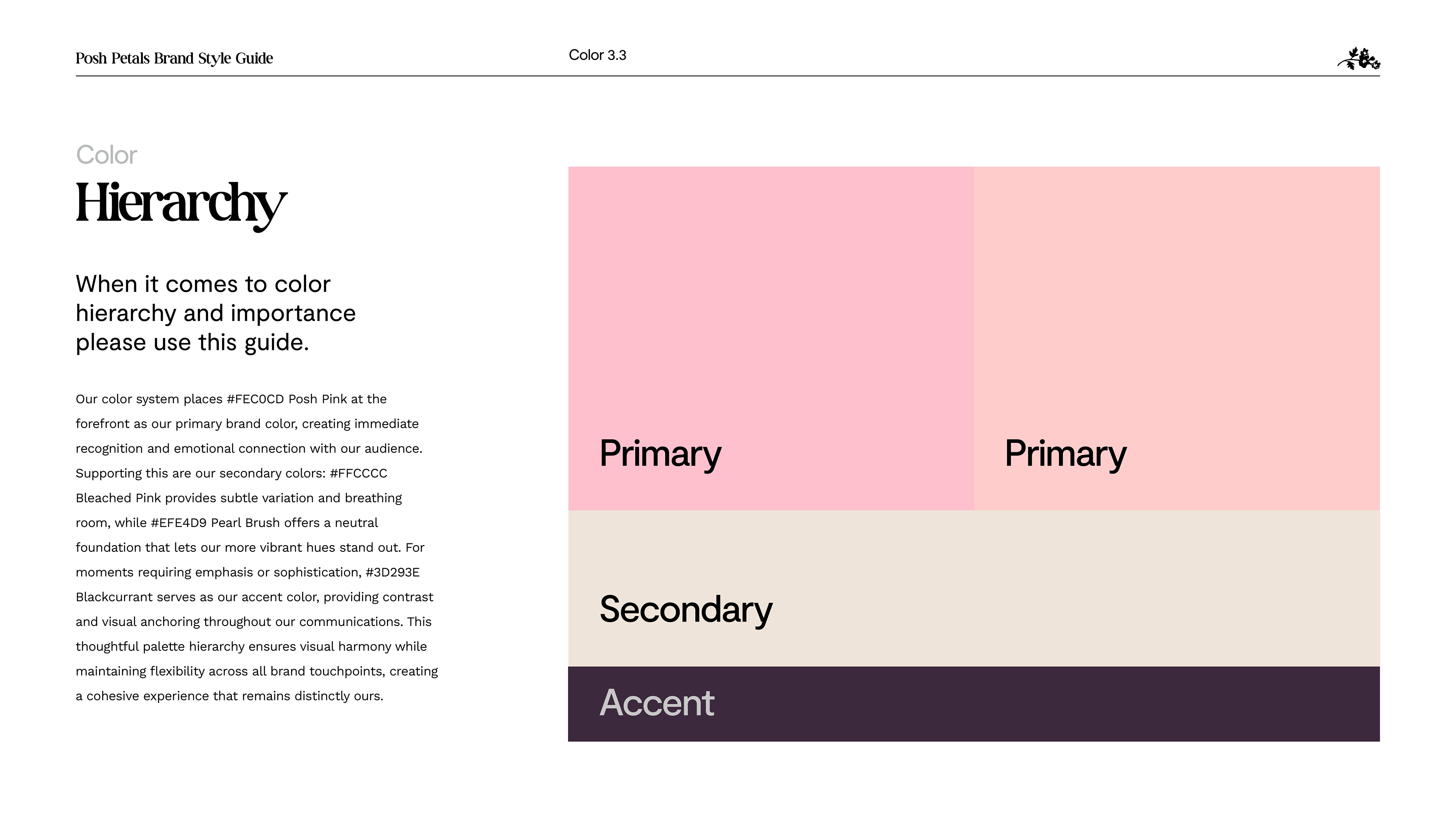The width and height of the screenshot is (1456, 819).
Task: Select the Bleached Pink primary swatch
Action: [x=1177, y=339]
